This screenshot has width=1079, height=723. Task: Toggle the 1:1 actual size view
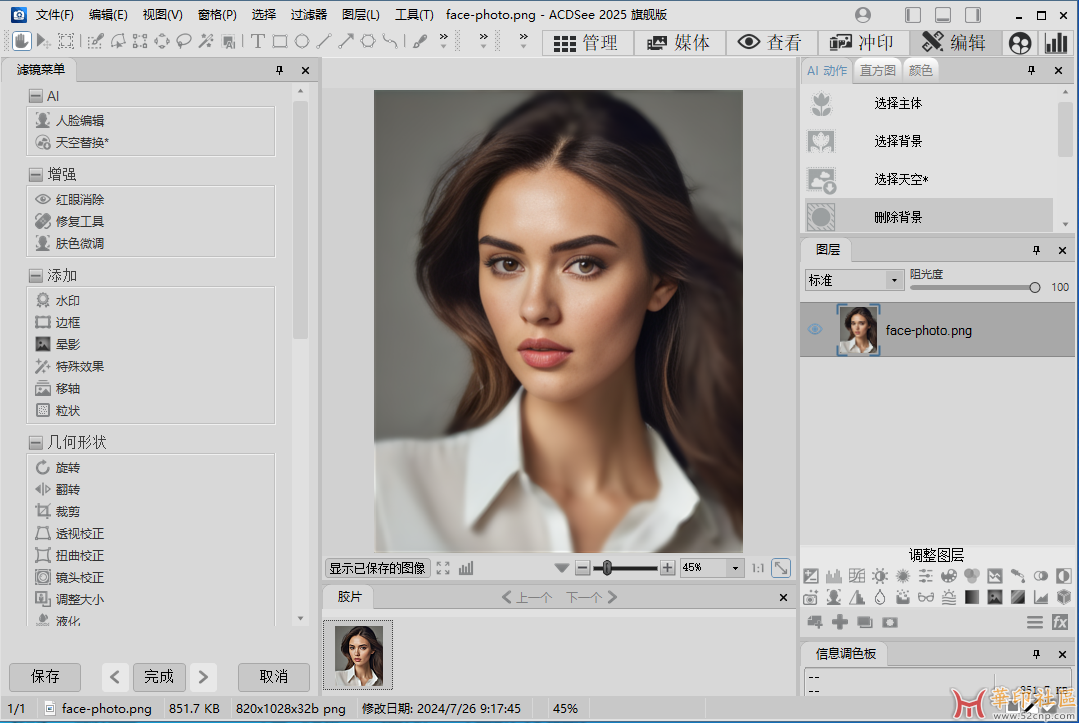[x=758, y=568]
